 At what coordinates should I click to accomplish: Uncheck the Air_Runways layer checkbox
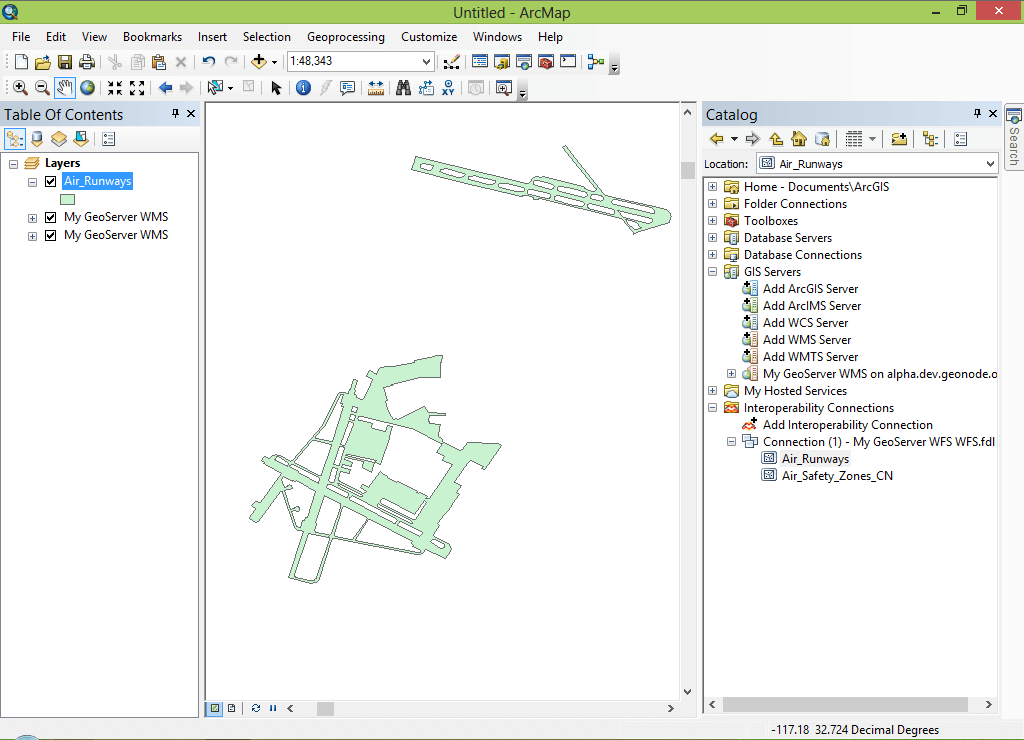(x=50, y=181)
